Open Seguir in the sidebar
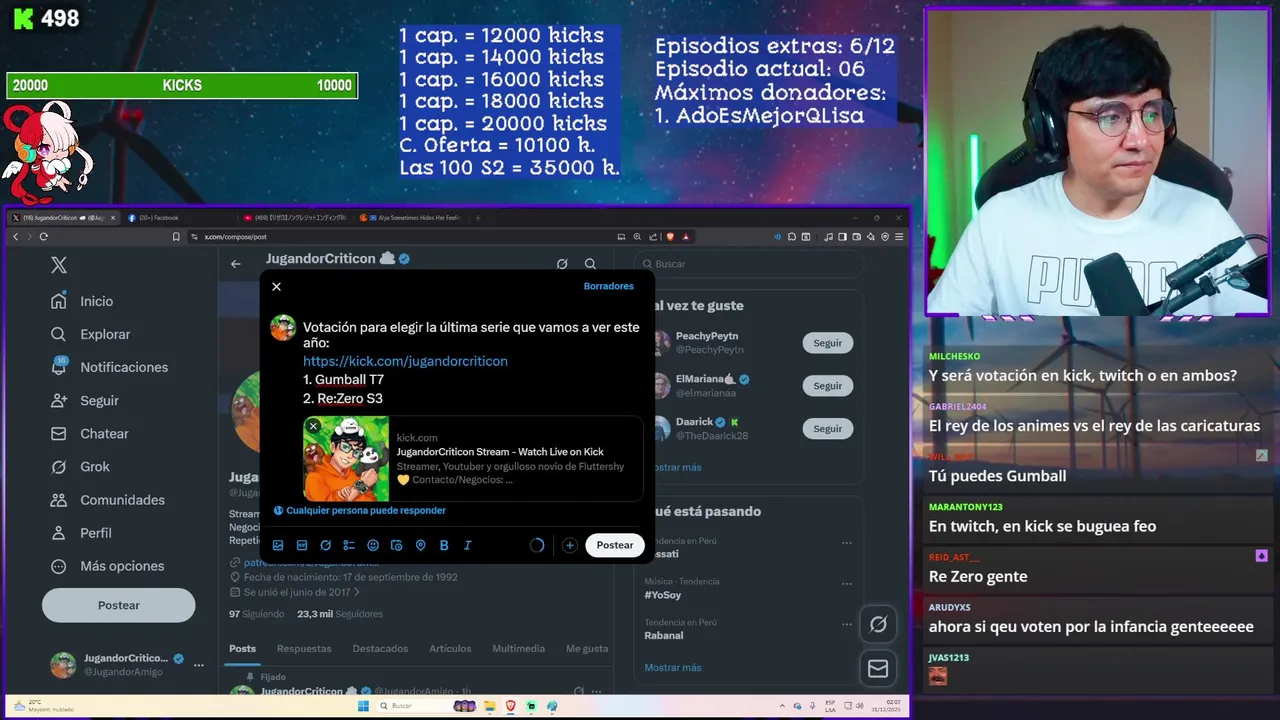1280x720 pixels. tap(86, 400)
